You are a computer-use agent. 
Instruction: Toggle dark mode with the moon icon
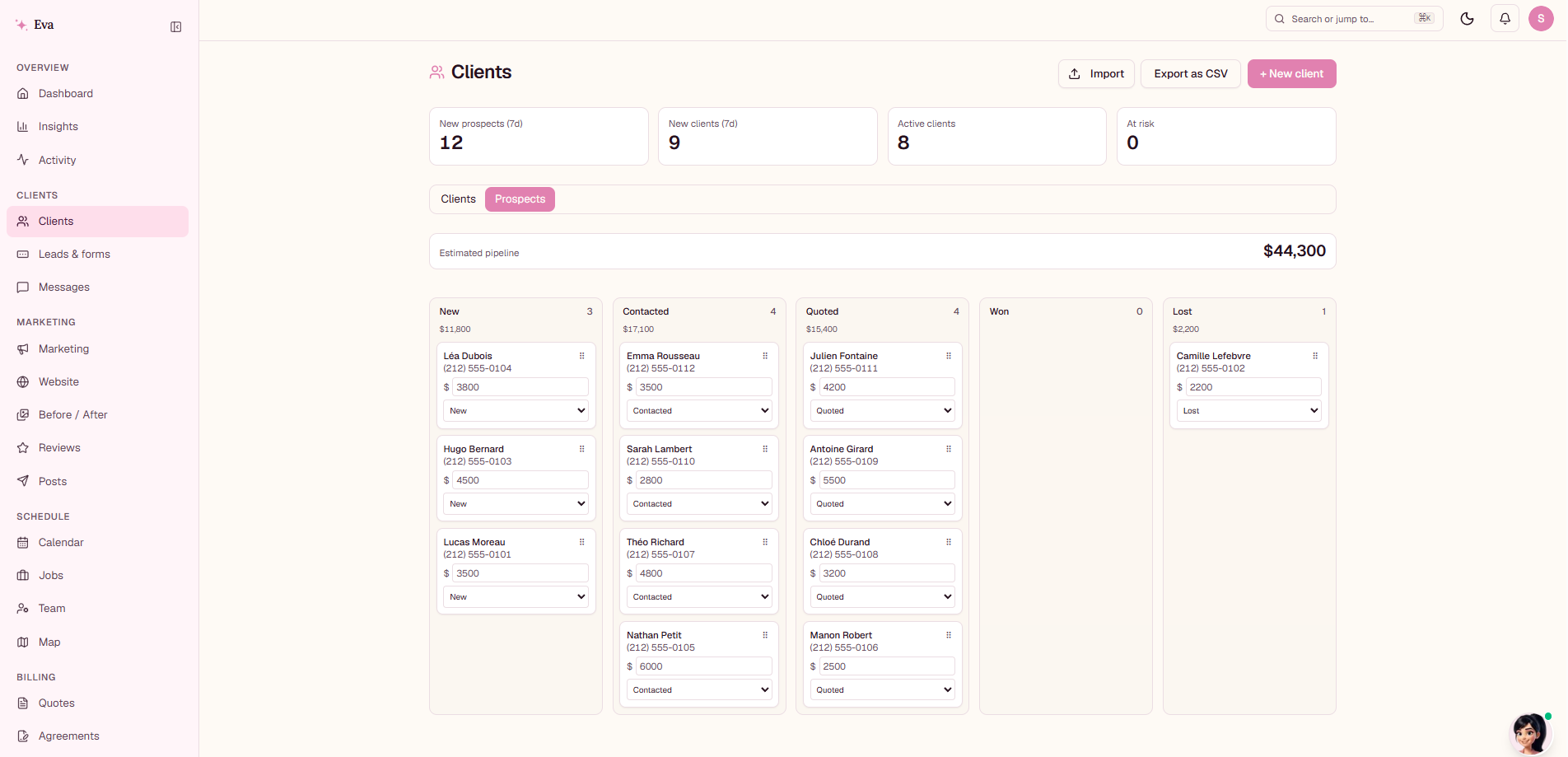point(1468,19)
